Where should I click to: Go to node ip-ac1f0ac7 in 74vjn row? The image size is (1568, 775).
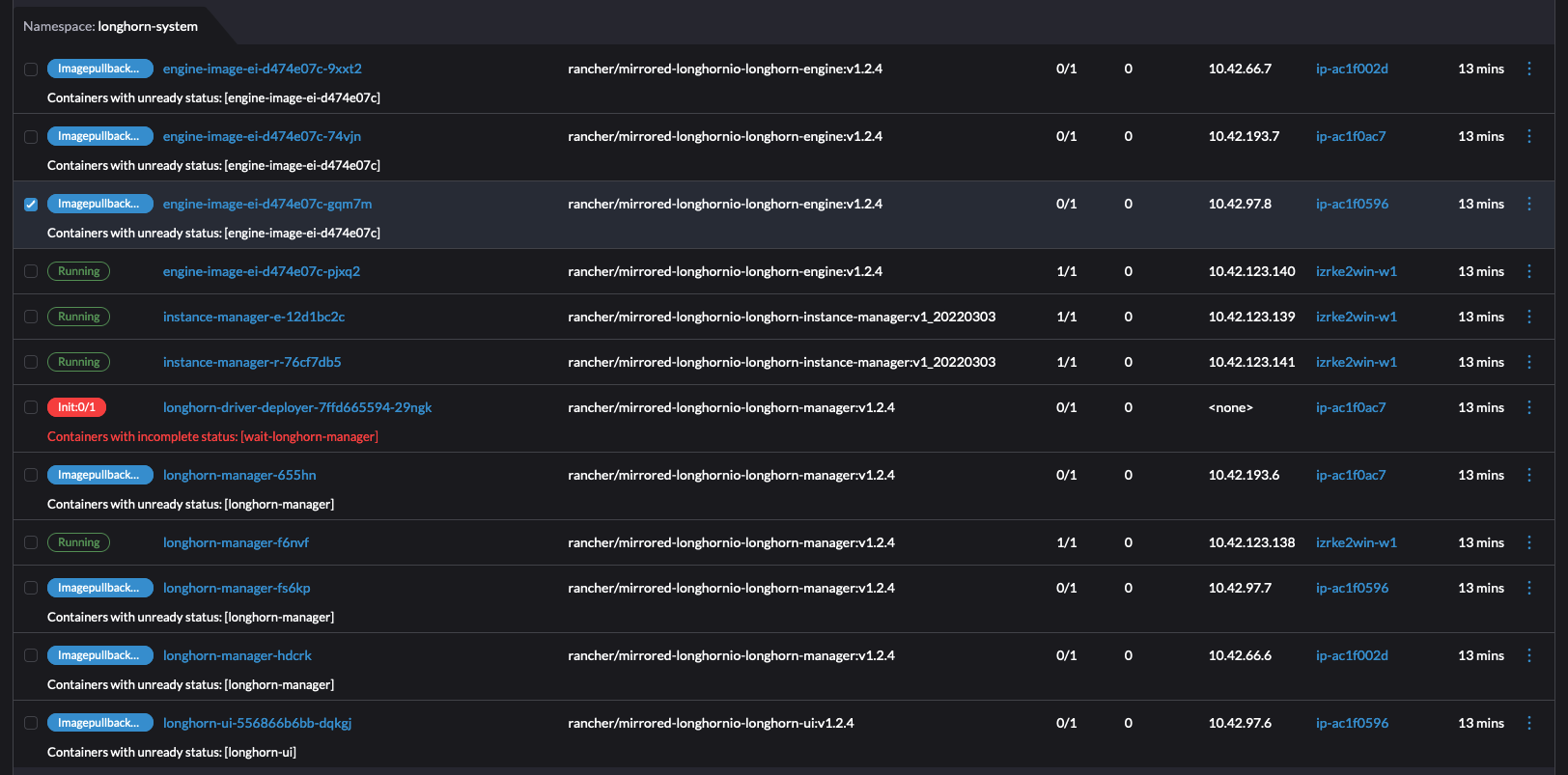tap(1351, 136)
